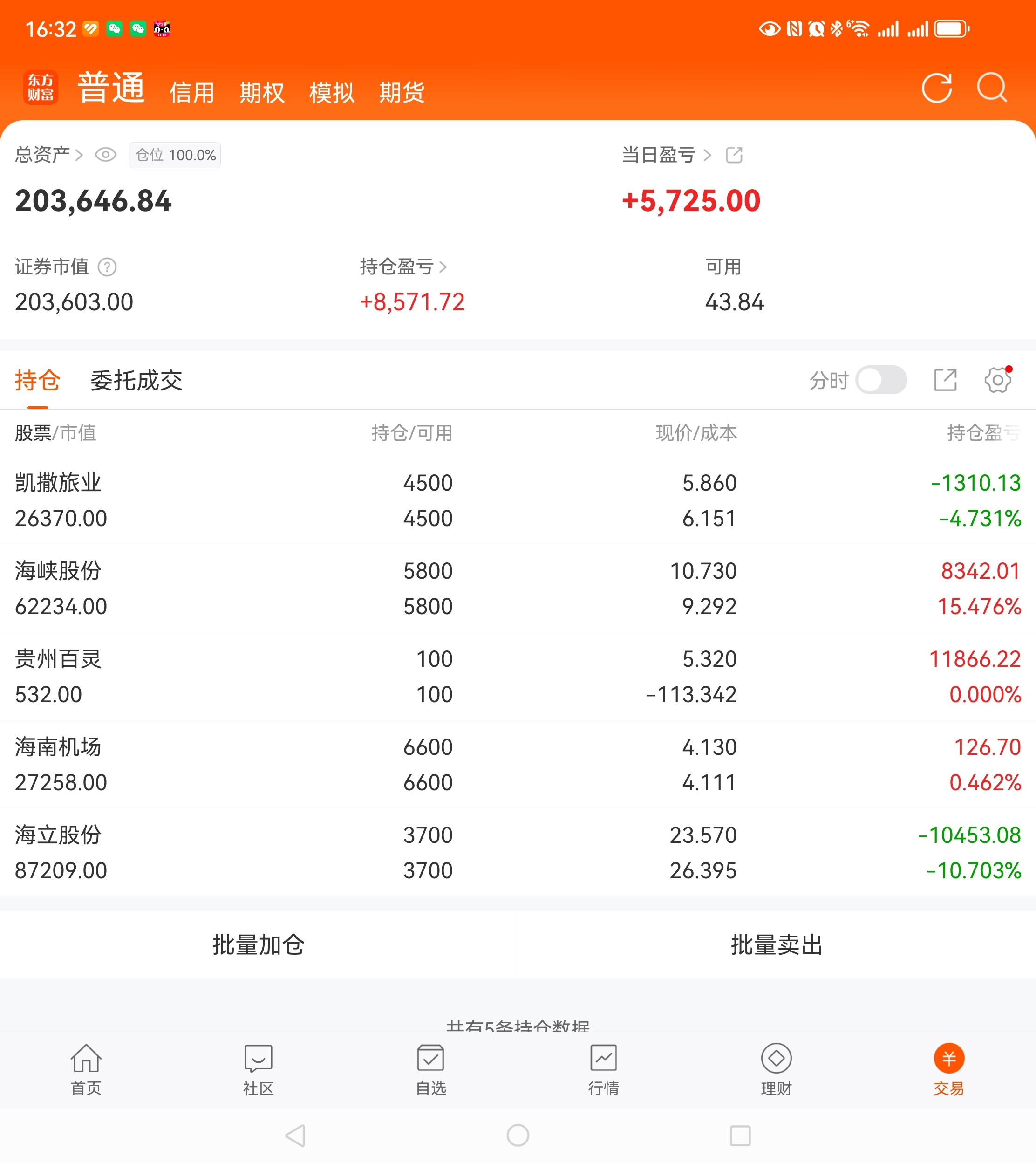
Task: Open securities market value help icon
Action: (107, 267)
